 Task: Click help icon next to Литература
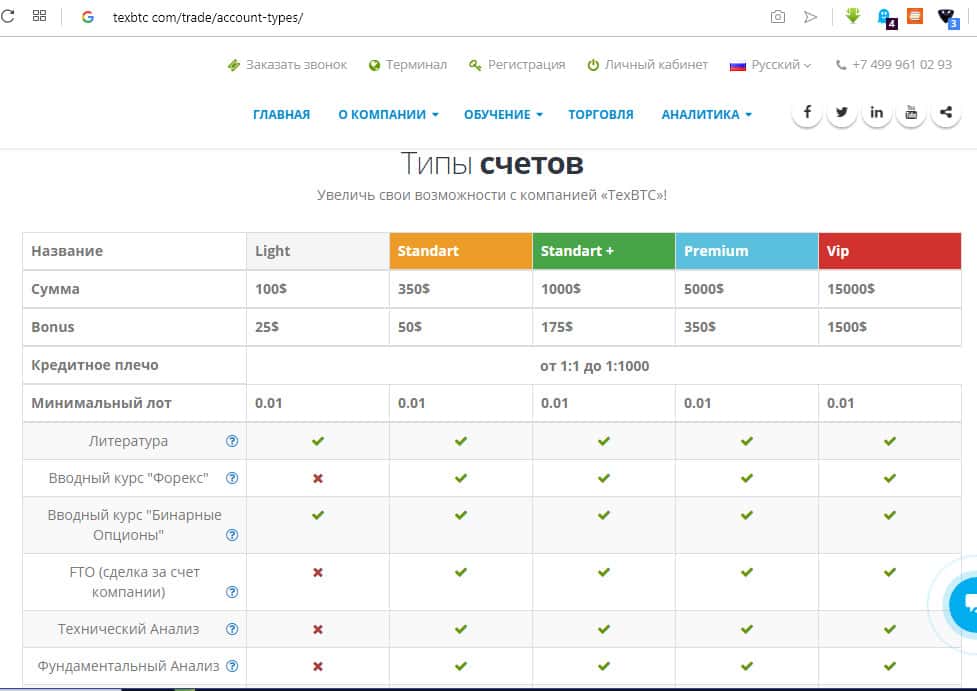232,441
